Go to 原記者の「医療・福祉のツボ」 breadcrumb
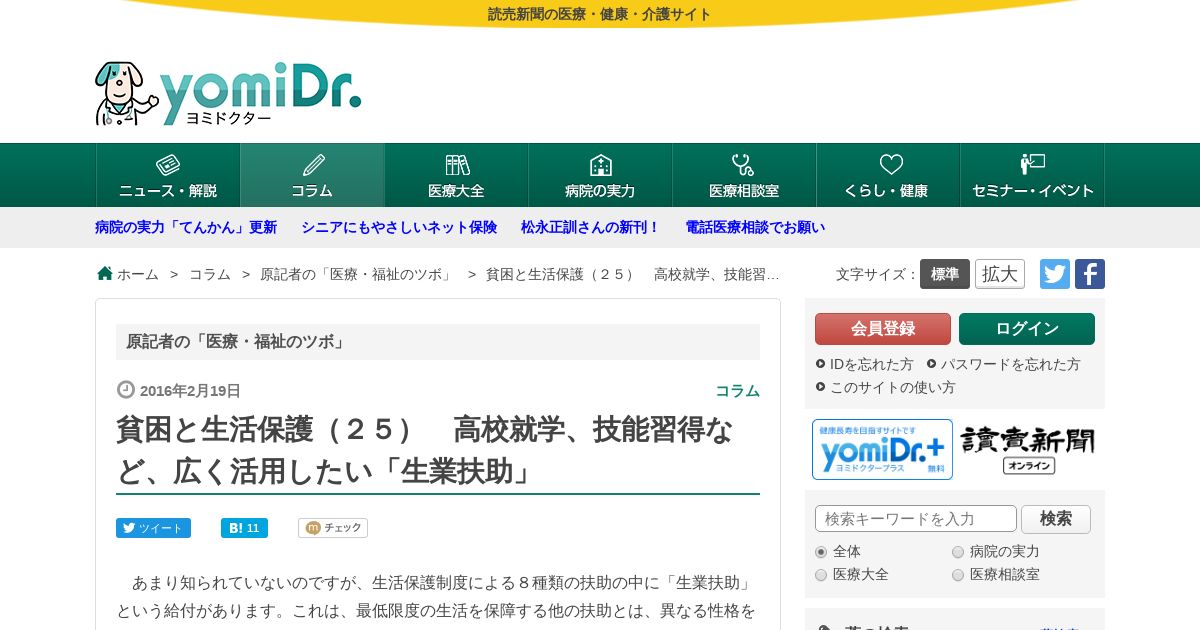This screenshot has height=630, width=1200. click(356, 274)
